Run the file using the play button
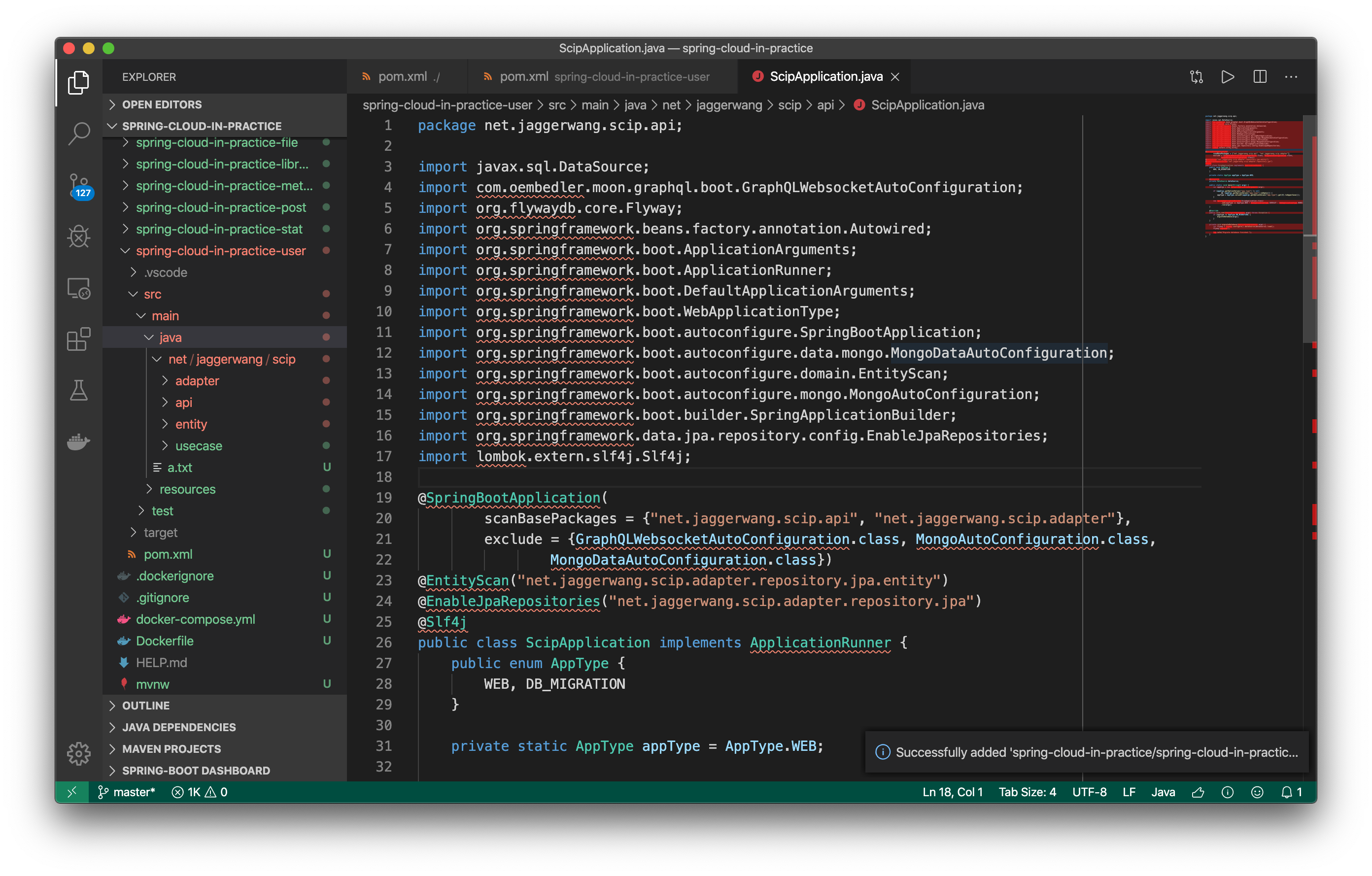The image size is (1372, 876). click(1229, 76)
